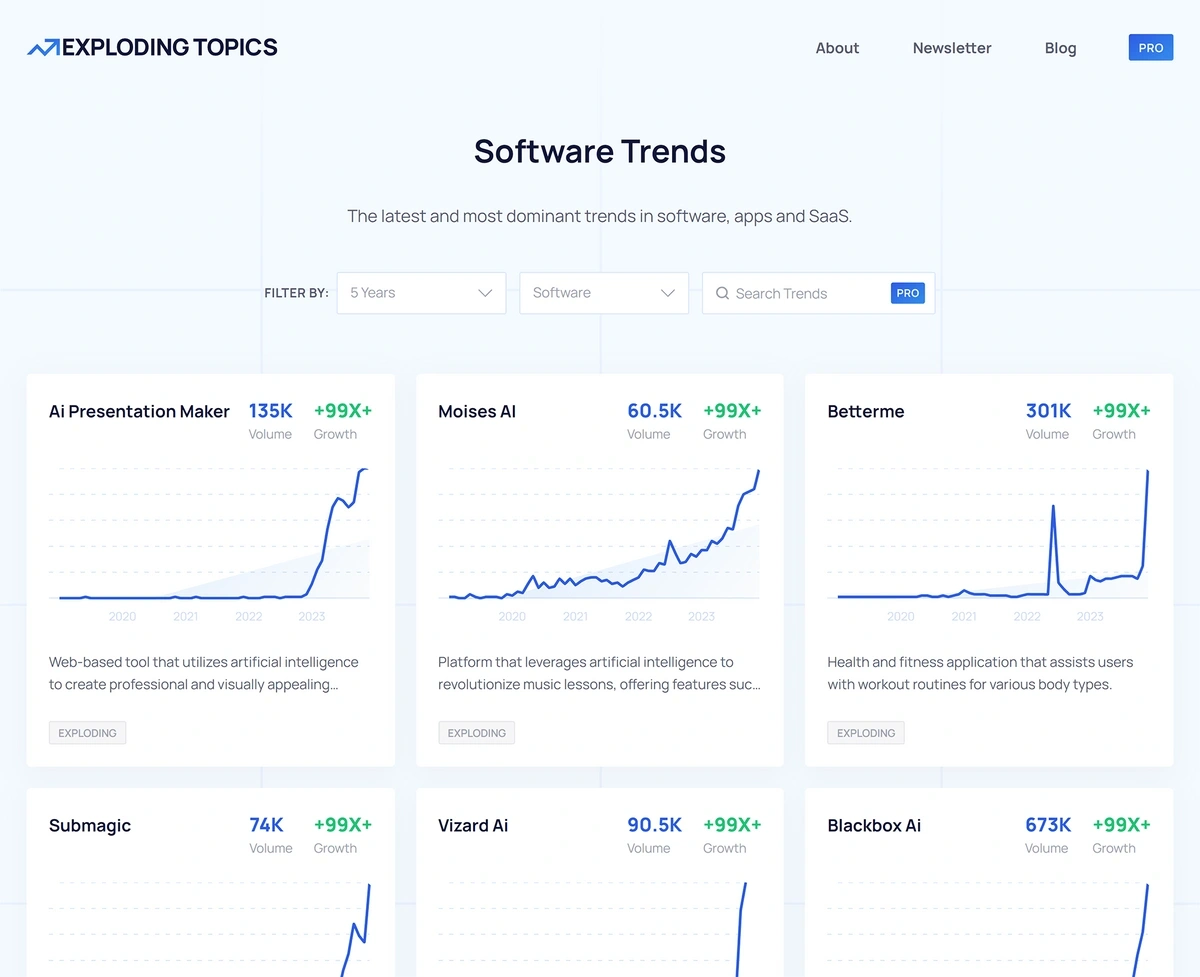Click the Exploding Topics arrow logo icon
1200x977 pixels.
43,48
